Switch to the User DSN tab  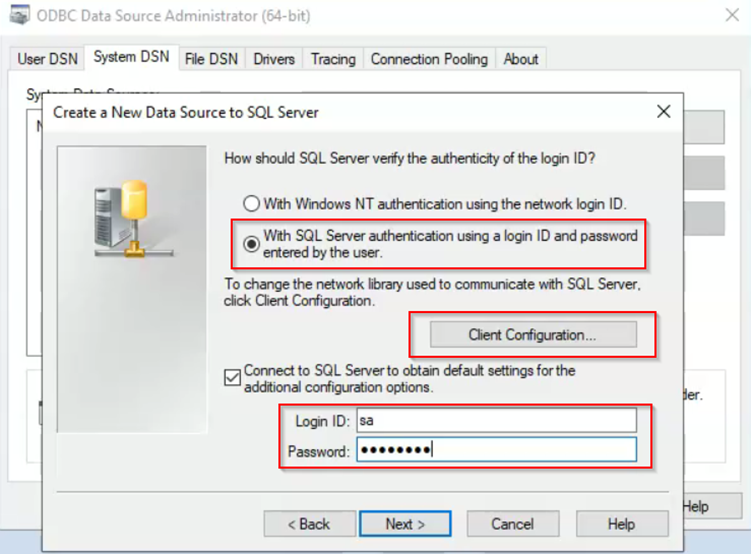coord(47,59)
